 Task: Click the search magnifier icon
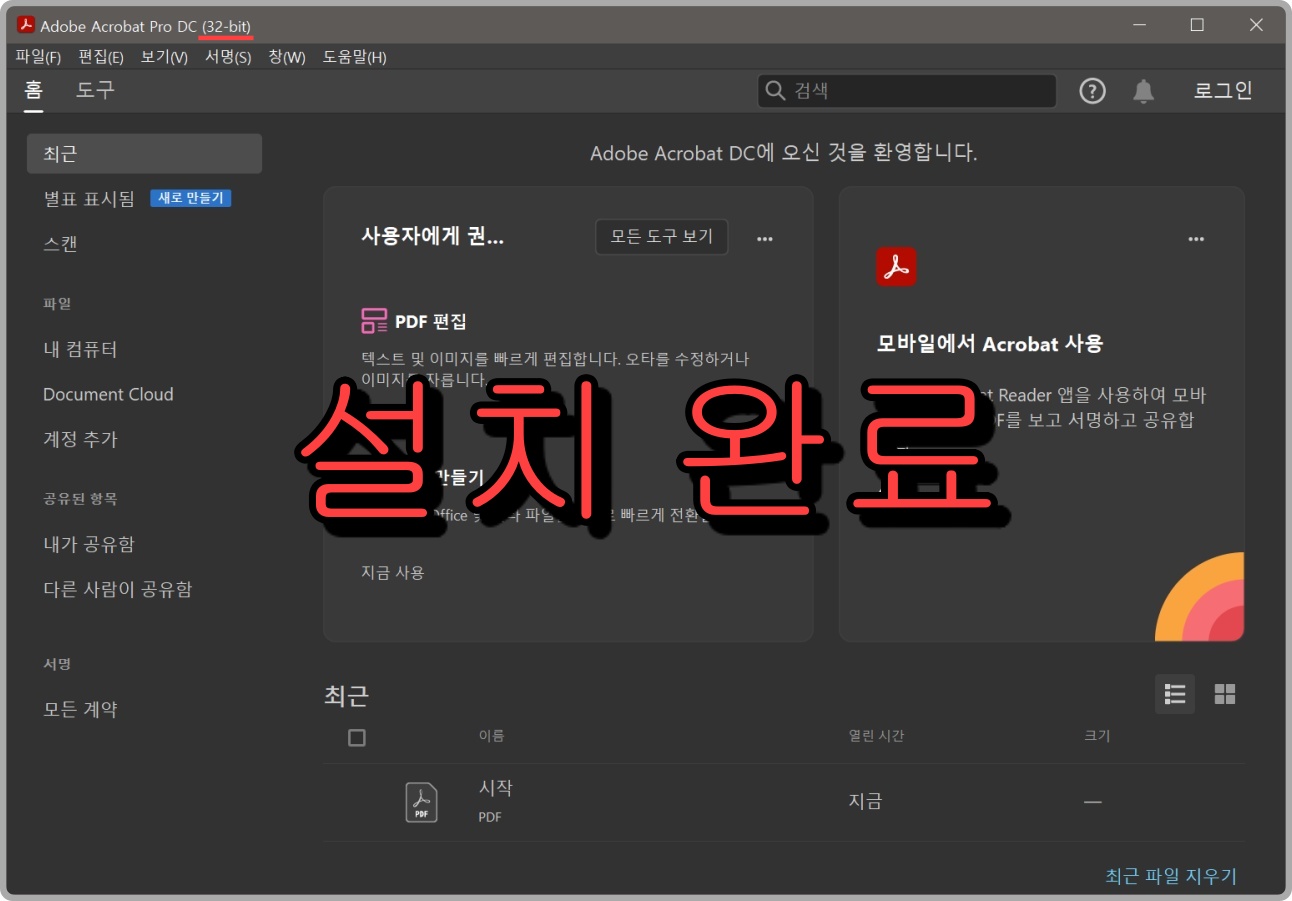(x=774, y=91)
